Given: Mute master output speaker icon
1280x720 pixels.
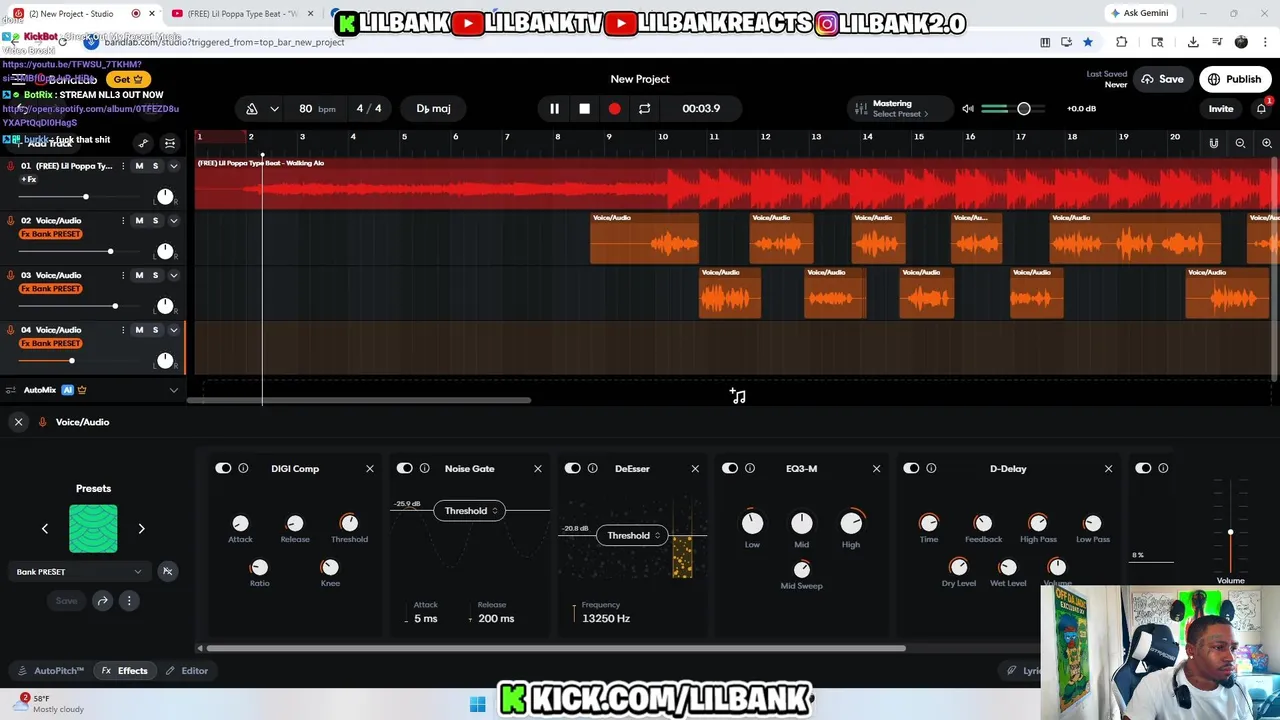Looking at the screenshot, I should pos(967,108).
